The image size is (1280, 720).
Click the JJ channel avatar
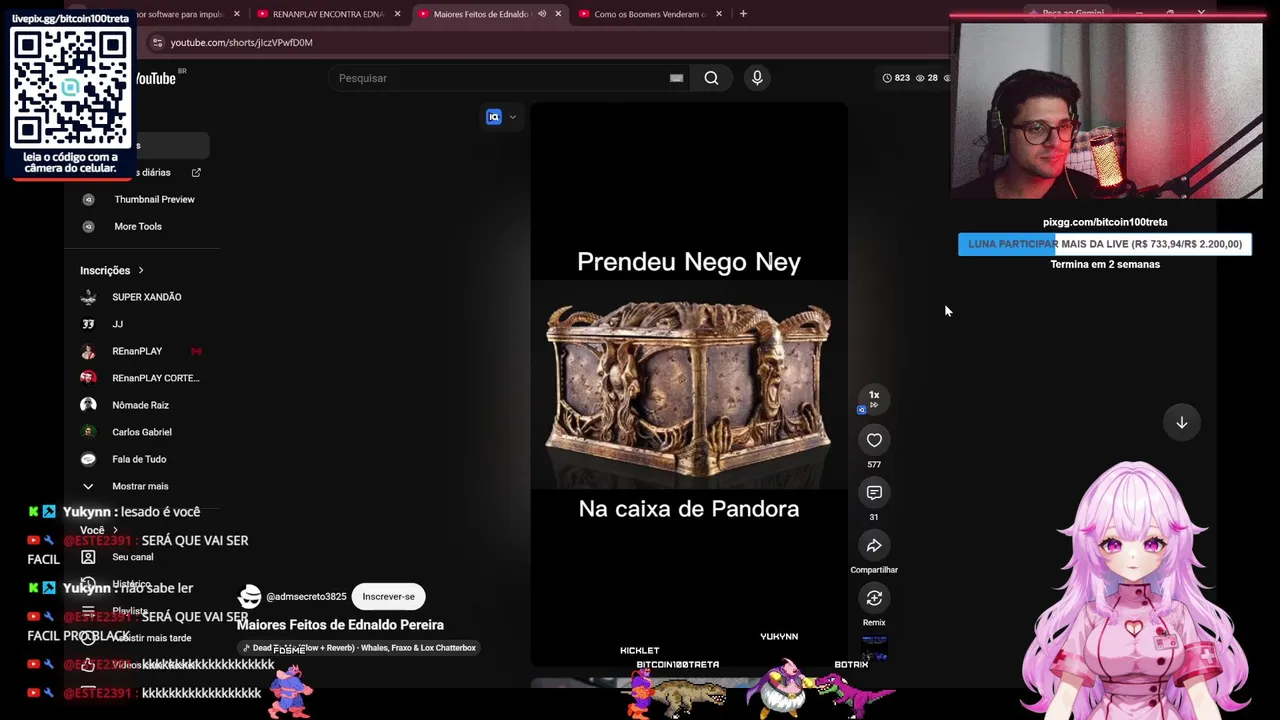88,324
